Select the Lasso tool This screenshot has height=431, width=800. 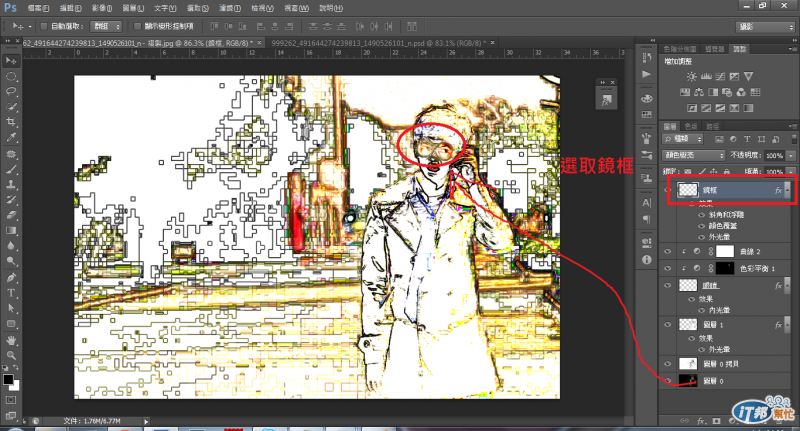(11, 92)
